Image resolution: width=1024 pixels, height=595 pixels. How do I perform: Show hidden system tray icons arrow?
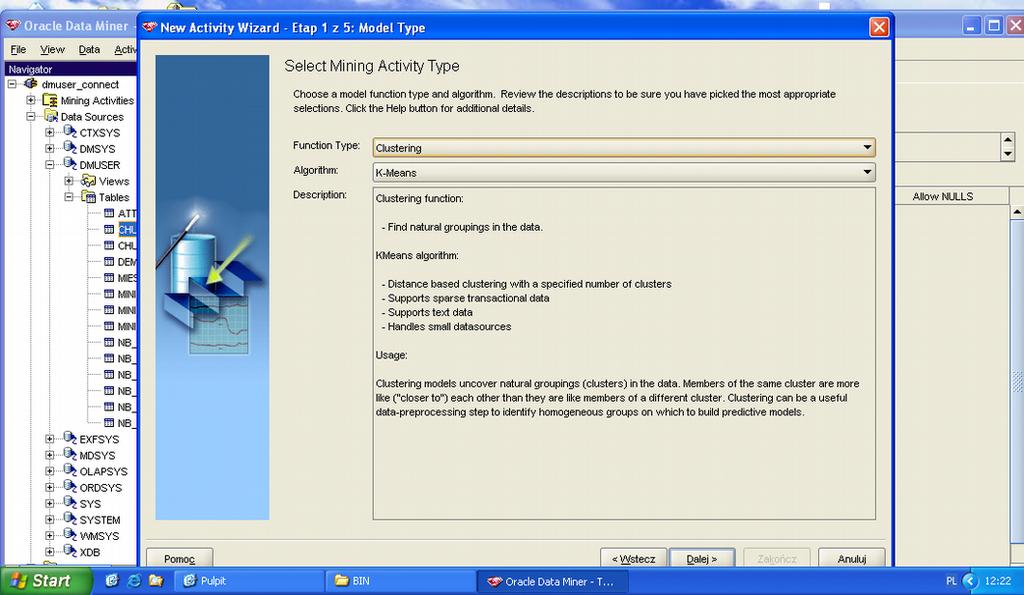(x=970, y=581)
